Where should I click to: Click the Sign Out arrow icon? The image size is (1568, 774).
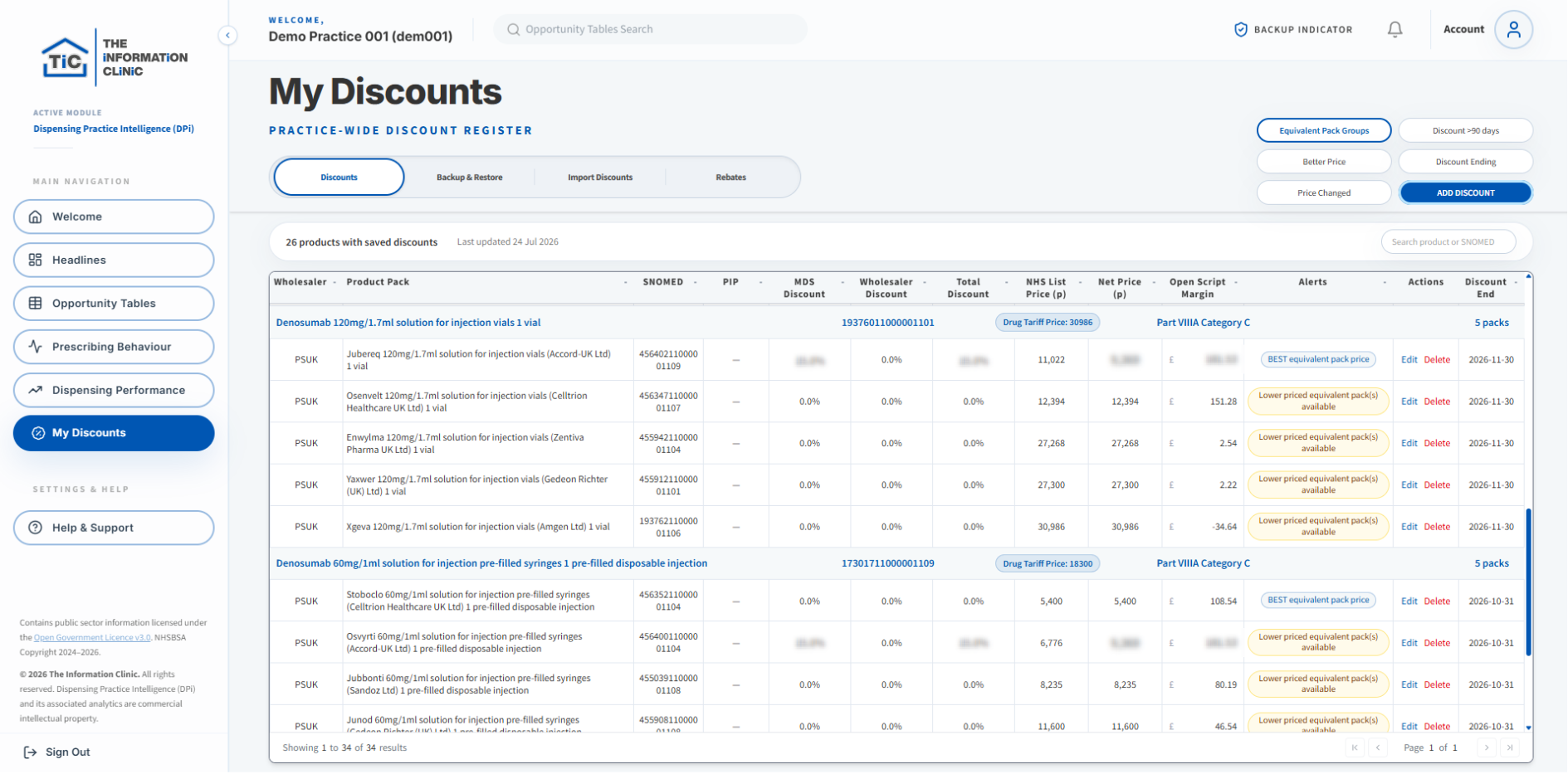click(x=30, y=752)
